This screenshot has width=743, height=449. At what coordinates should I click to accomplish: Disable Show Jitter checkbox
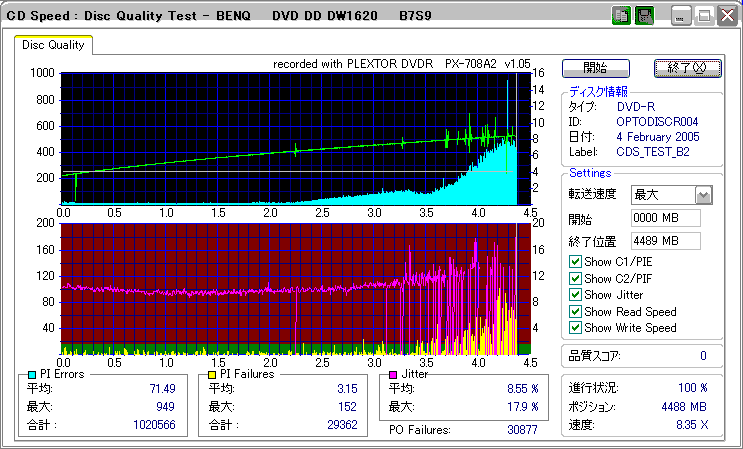575,295
